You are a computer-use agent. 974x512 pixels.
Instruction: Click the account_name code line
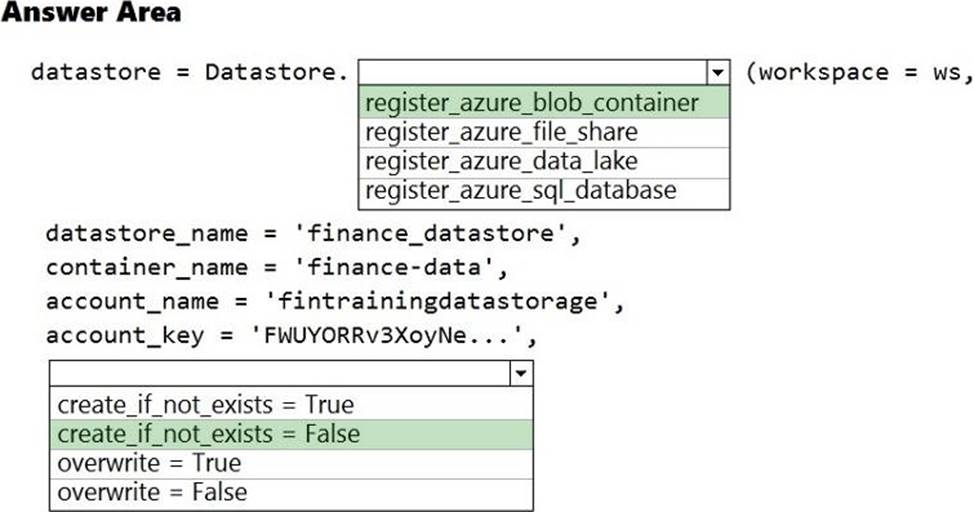(x=335, y=301)
